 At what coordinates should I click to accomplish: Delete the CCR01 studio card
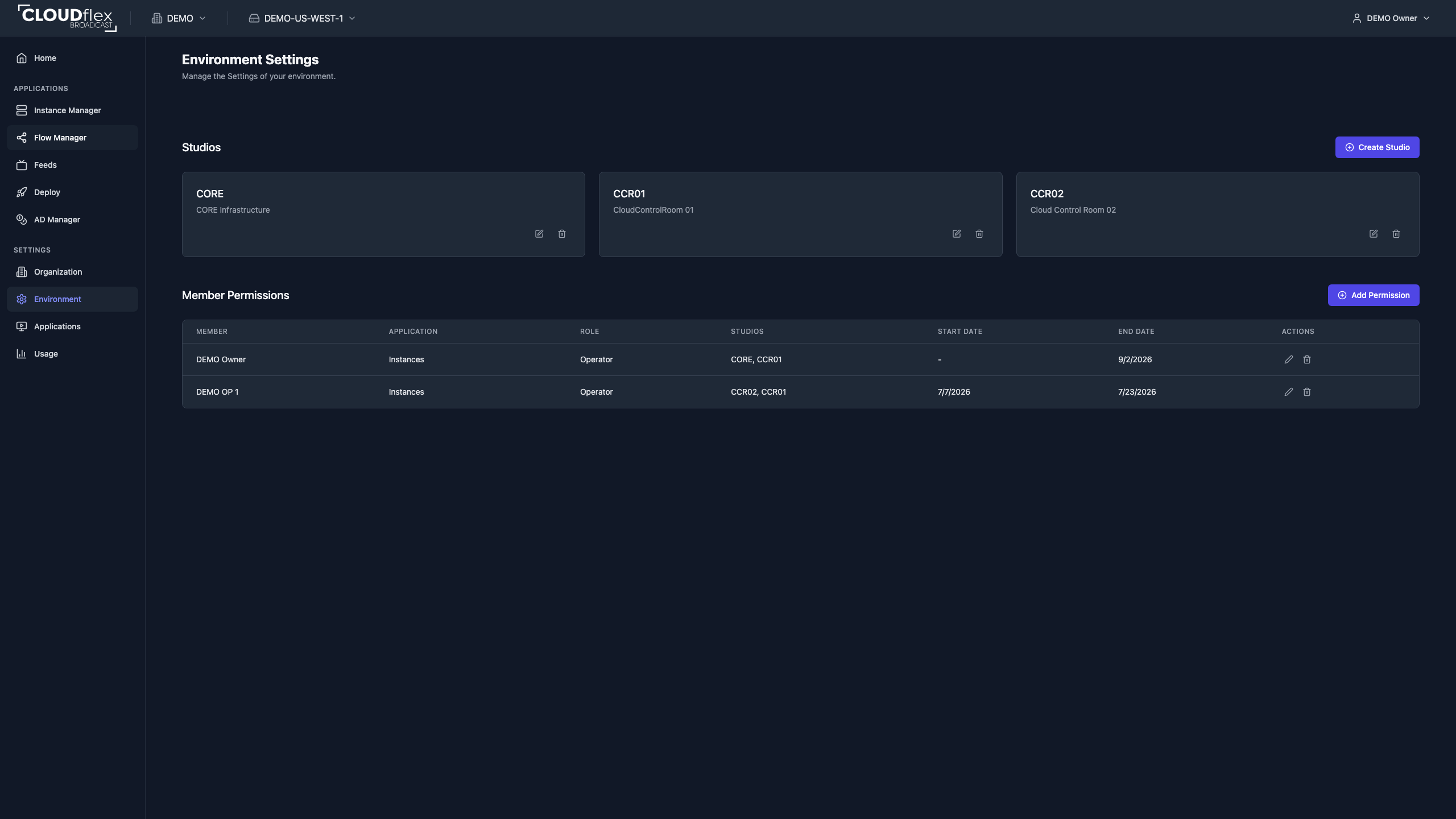tap(979, 234)
